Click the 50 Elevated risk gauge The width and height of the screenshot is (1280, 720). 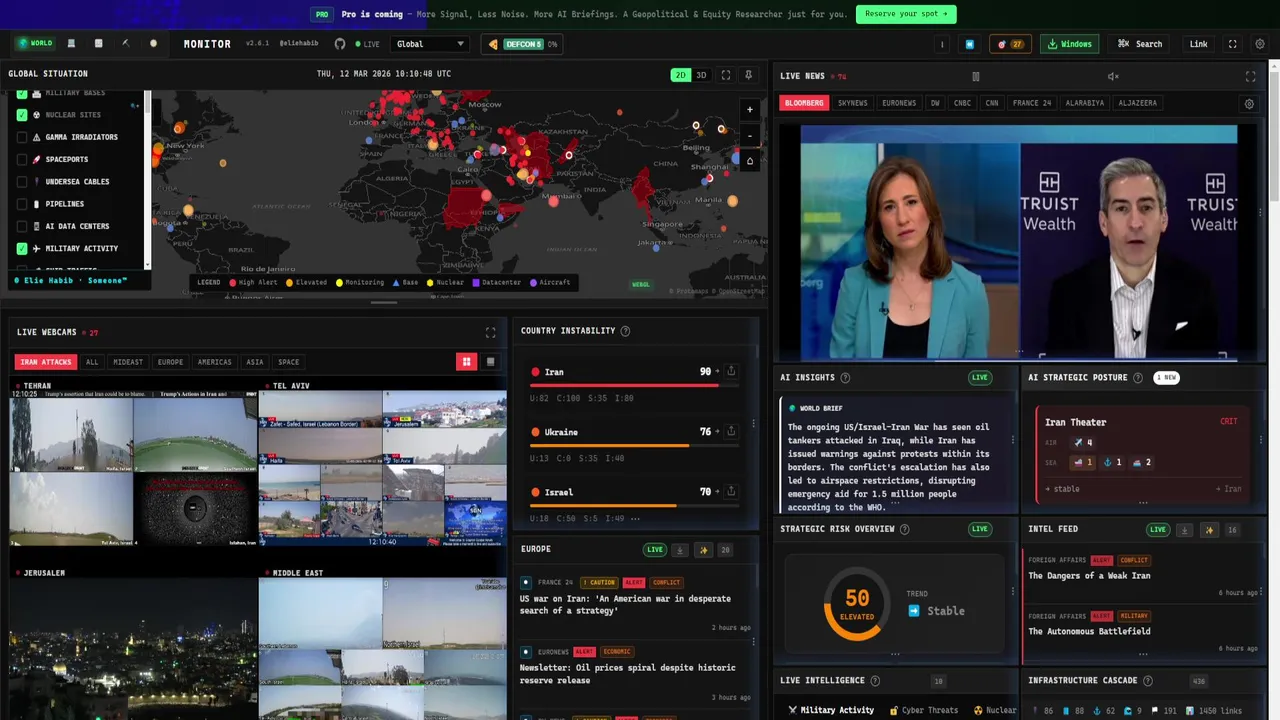pyautogui.click(x=857, y=604)
